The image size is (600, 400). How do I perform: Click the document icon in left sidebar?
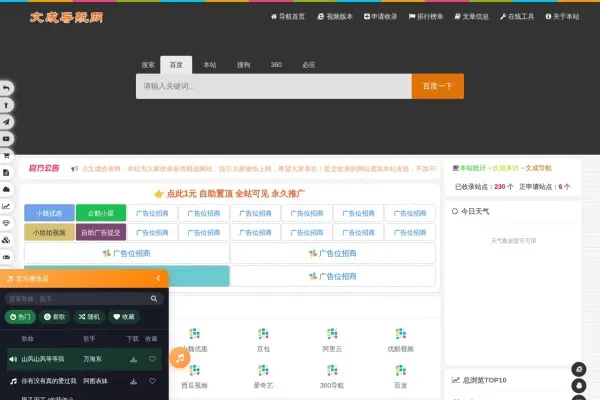tap(6, 172)
